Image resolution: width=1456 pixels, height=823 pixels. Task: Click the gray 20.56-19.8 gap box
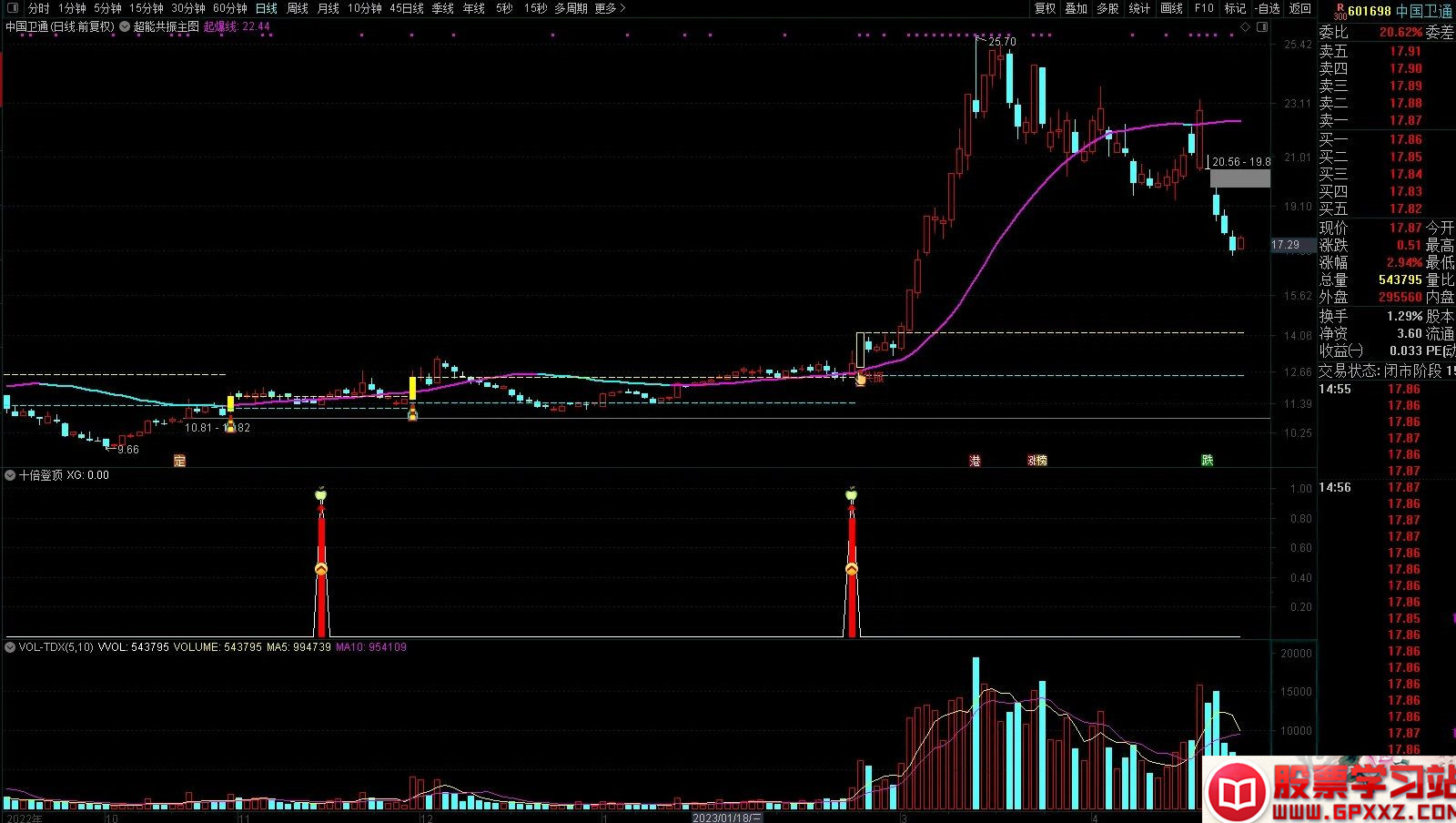(x=1239, y=178)
